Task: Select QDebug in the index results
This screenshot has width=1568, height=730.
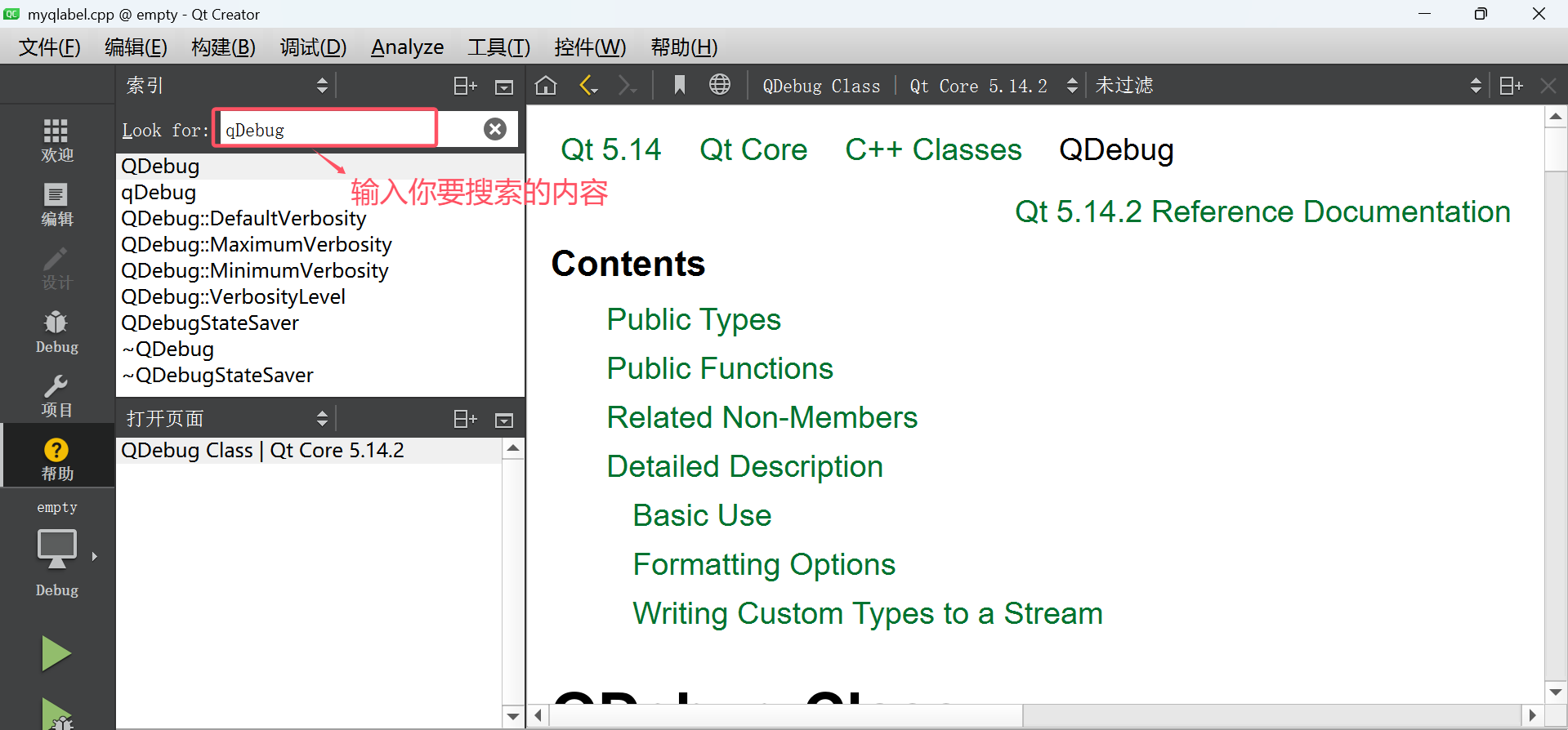Action: [320, 166]
